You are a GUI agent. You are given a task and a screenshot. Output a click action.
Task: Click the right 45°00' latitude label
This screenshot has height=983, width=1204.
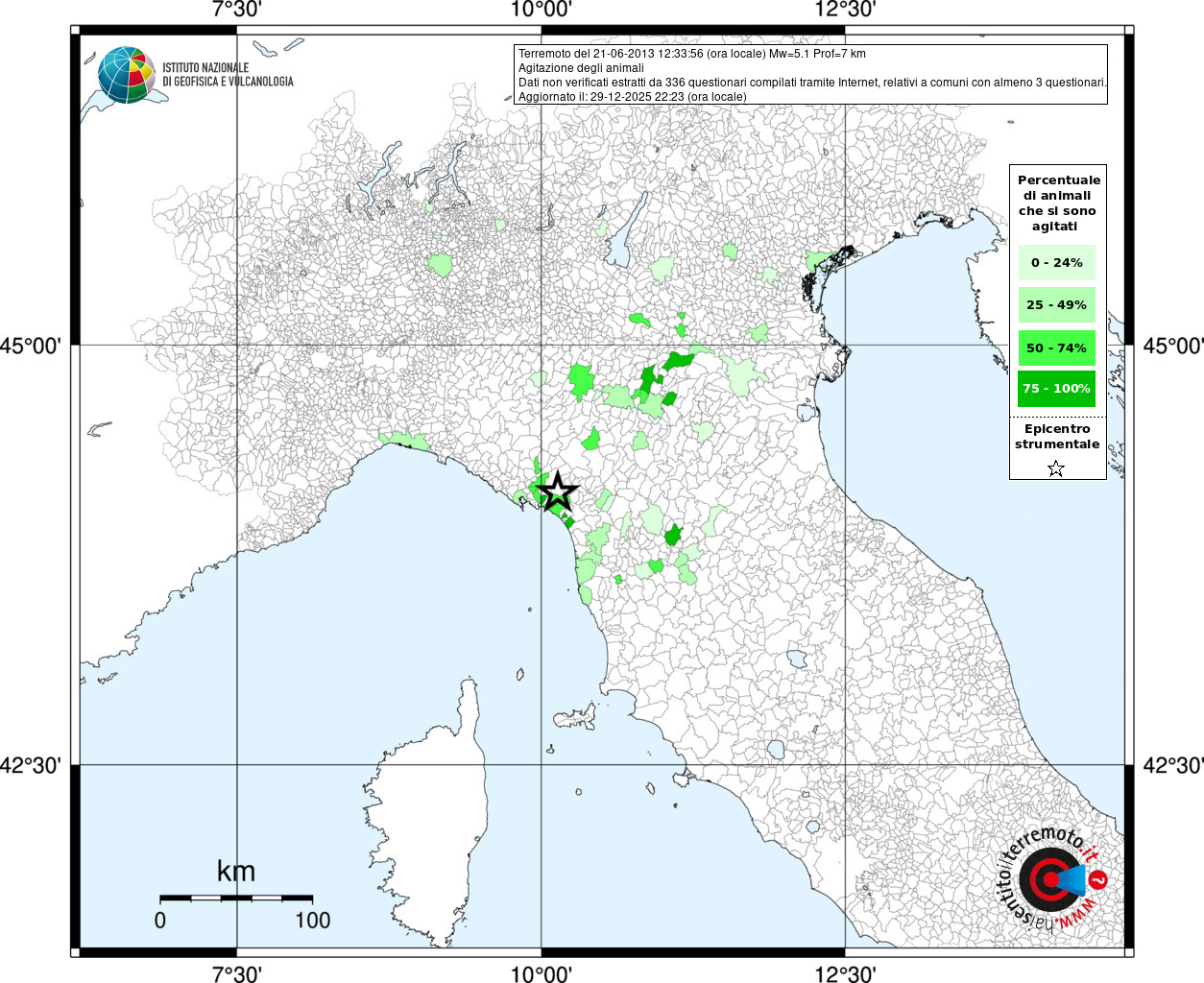pyautogui.click(x=1173, y=346)
